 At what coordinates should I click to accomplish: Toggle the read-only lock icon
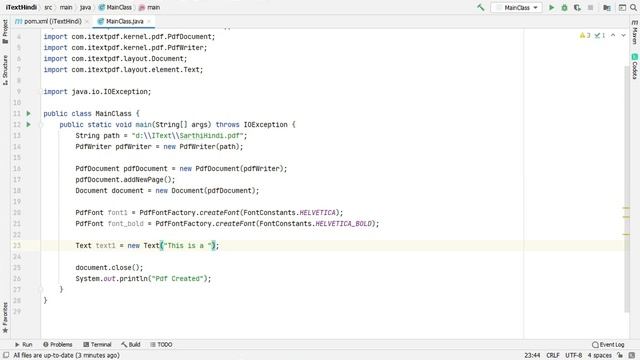click(x=620, y=356)
